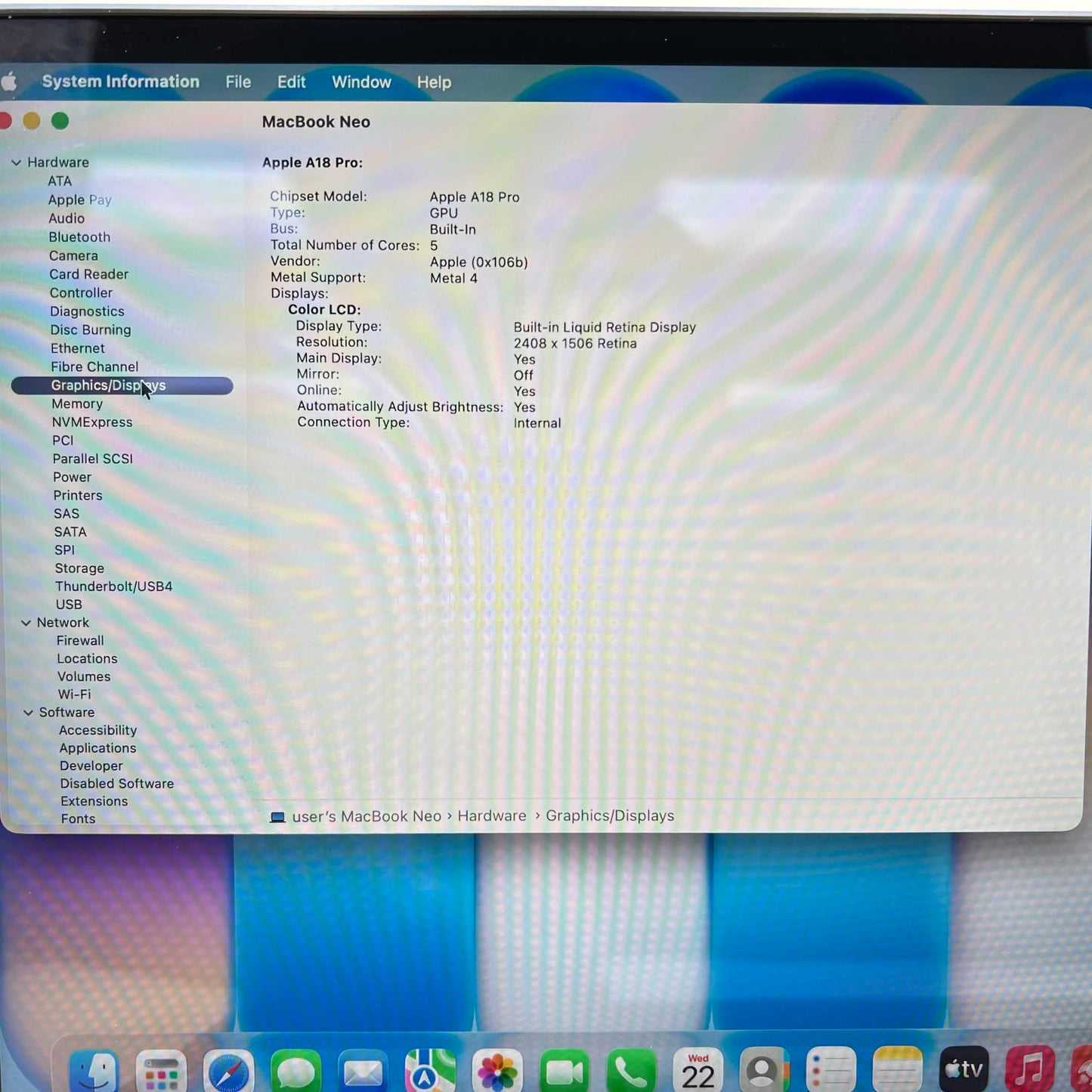Select Graphics/Displays in the sidebar
Viewport: 1092px width, 1092px height.
[x=122, y=385]
